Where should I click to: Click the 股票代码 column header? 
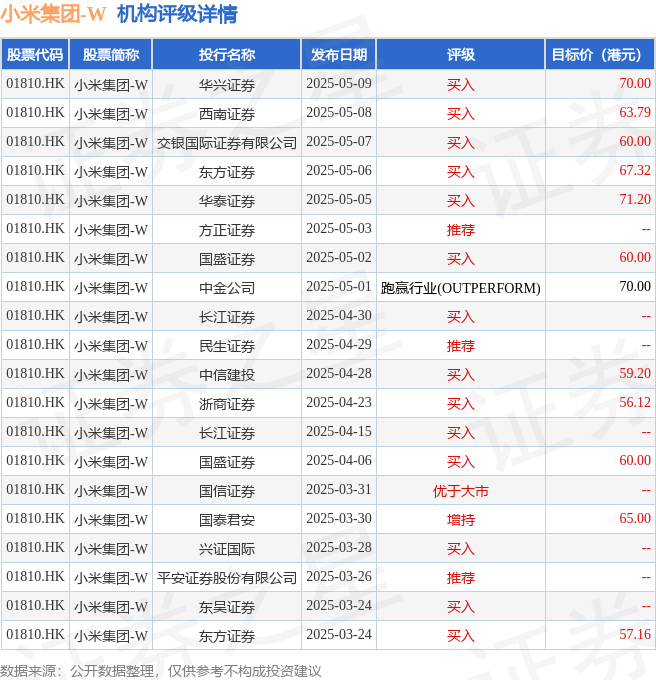point(35,54)
